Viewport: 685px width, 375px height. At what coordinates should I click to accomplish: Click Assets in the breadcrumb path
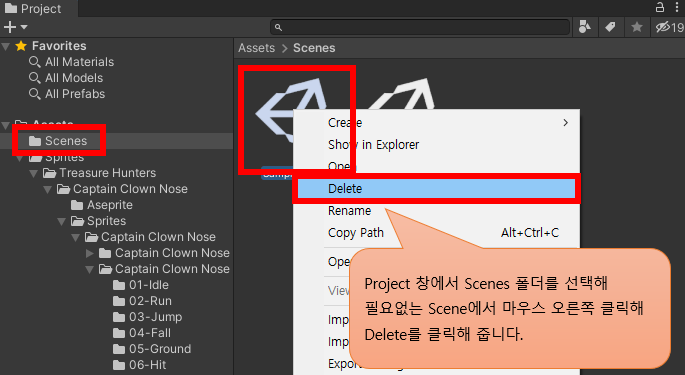point(256,48)
